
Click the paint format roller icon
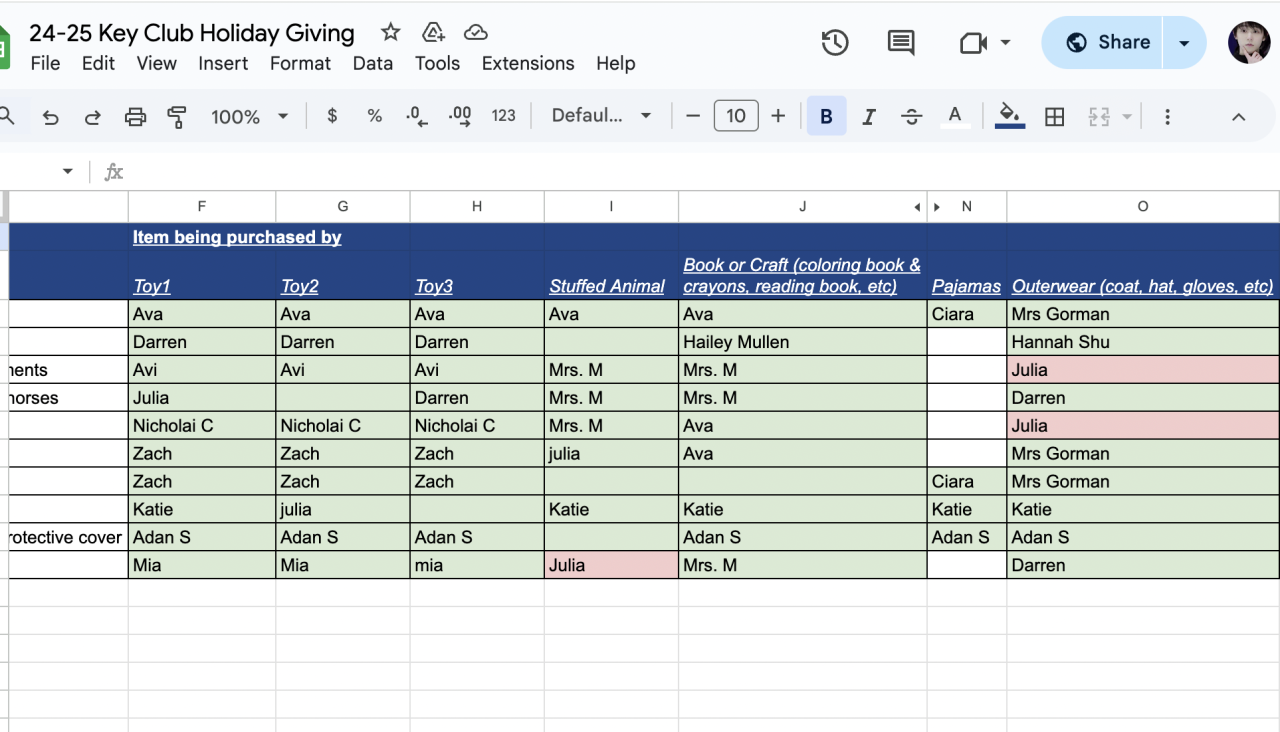click(x=177, y=117)
